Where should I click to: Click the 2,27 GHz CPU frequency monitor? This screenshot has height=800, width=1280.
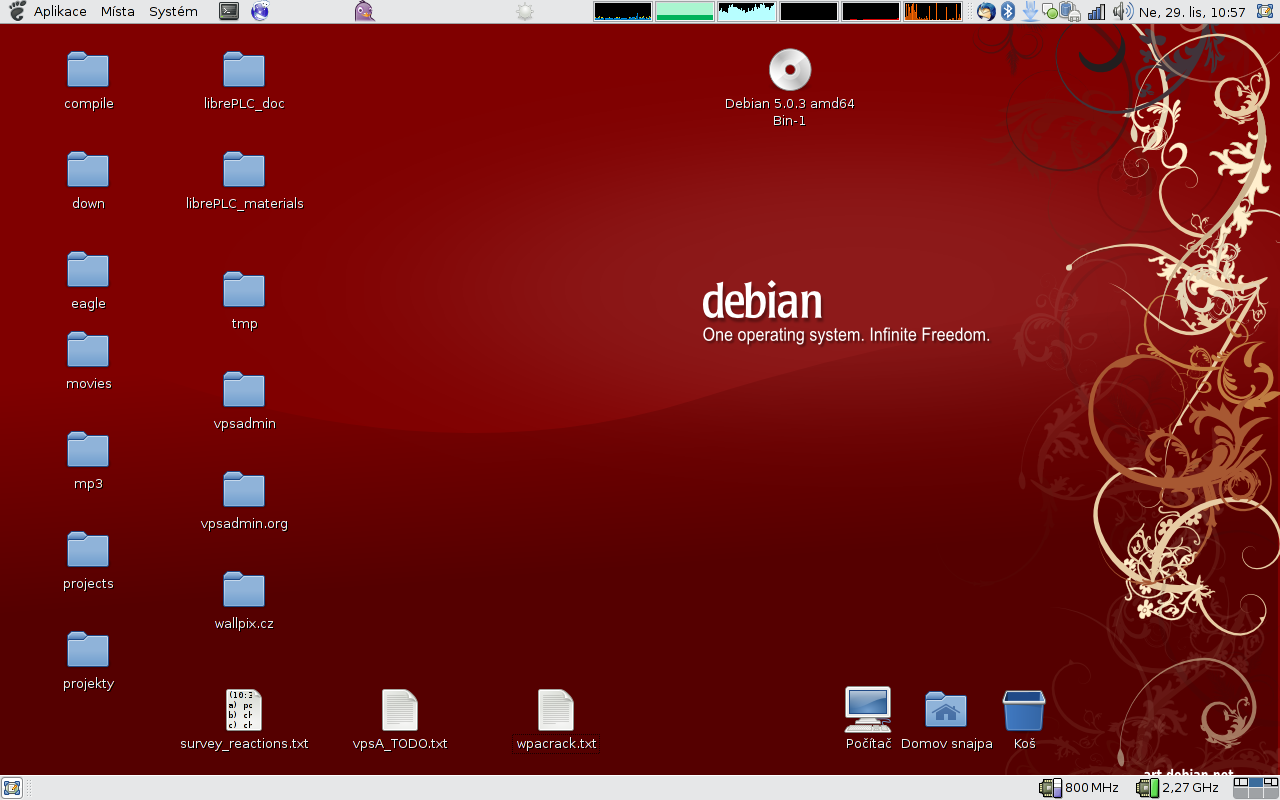click(1177, 788)
